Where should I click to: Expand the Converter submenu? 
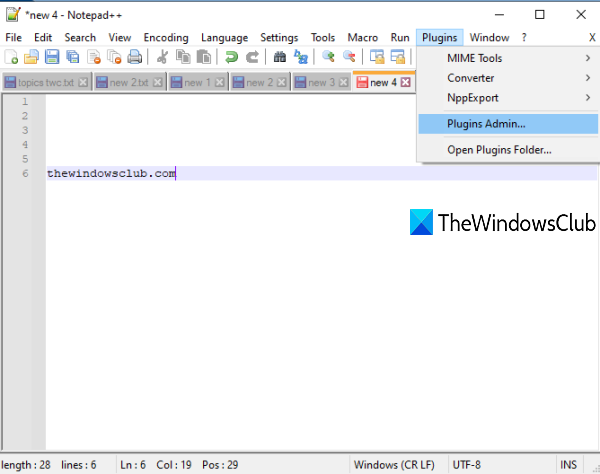pos(508,78)
